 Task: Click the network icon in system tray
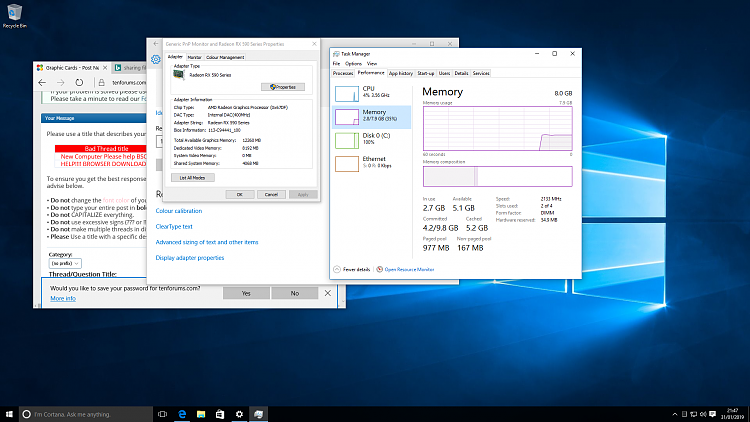(693, 414)
